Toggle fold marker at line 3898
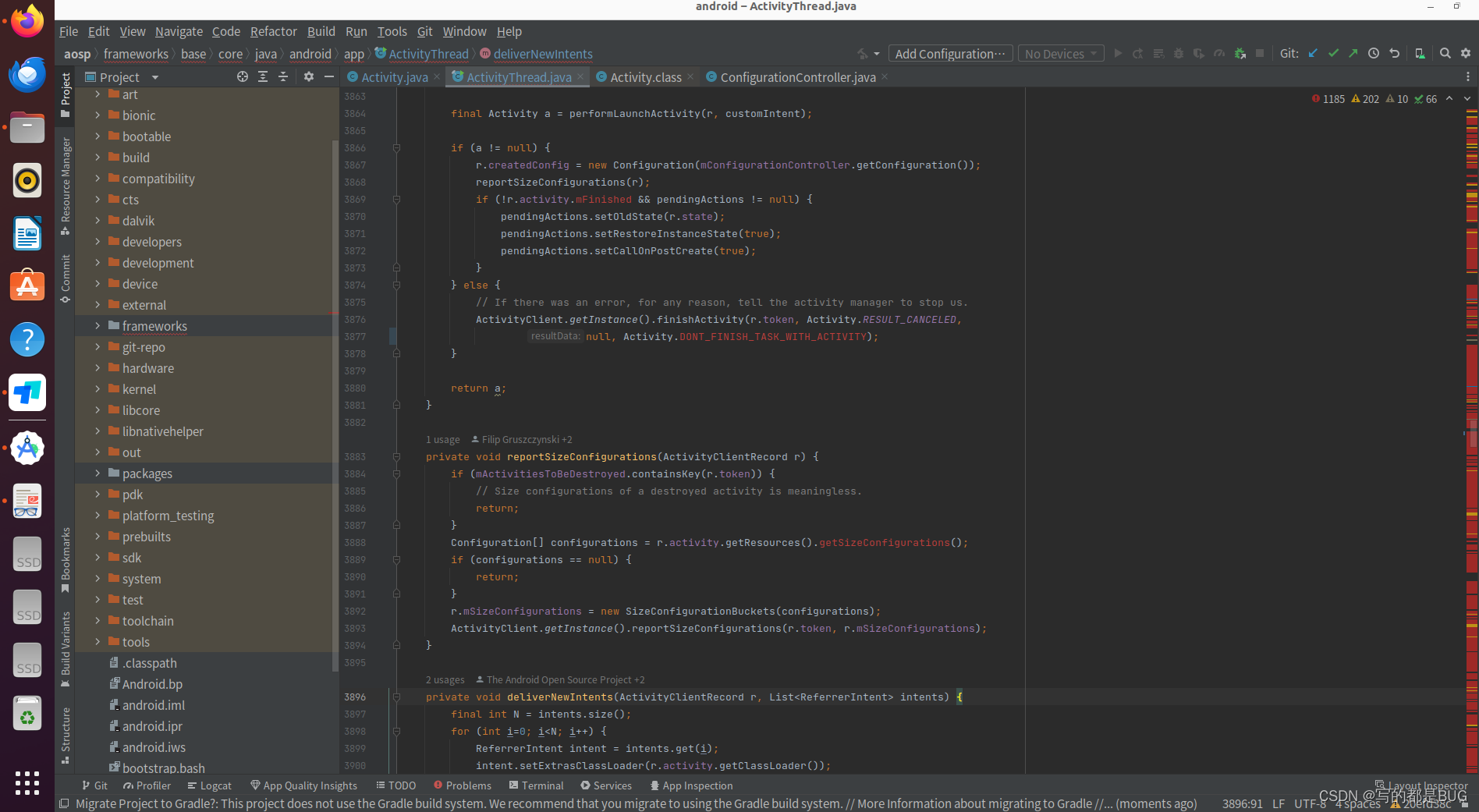 [396, 731]
